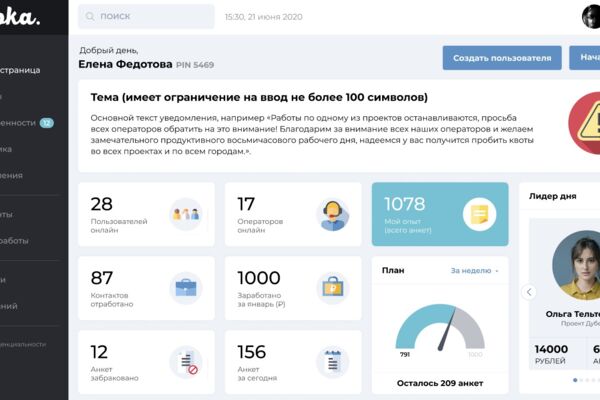Click the operator headset icon
This screenshot has width=600, height=400.
[x=333, y=215]
